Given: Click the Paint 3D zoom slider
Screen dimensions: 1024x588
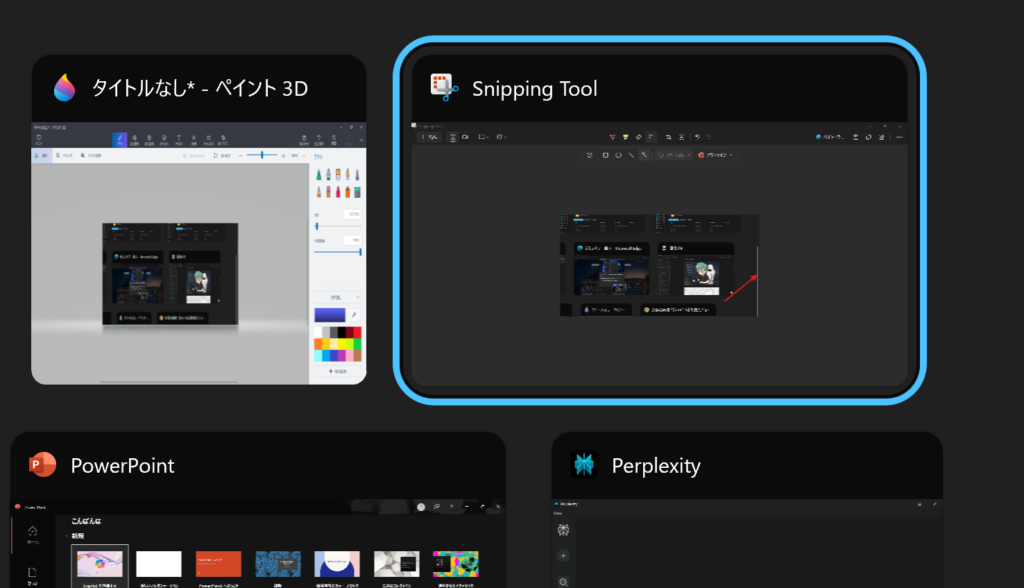Looking at the screenshot, I should [262, 155].
